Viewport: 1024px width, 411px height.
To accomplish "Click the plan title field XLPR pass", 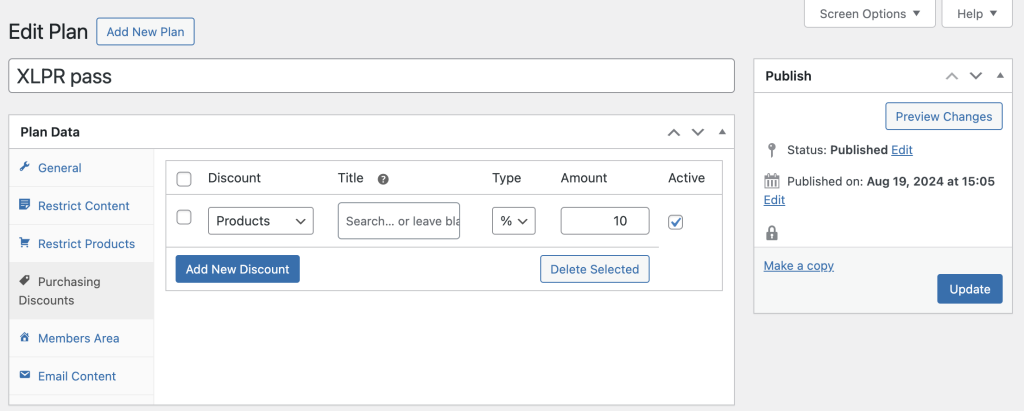I will (x=371, y=76).
